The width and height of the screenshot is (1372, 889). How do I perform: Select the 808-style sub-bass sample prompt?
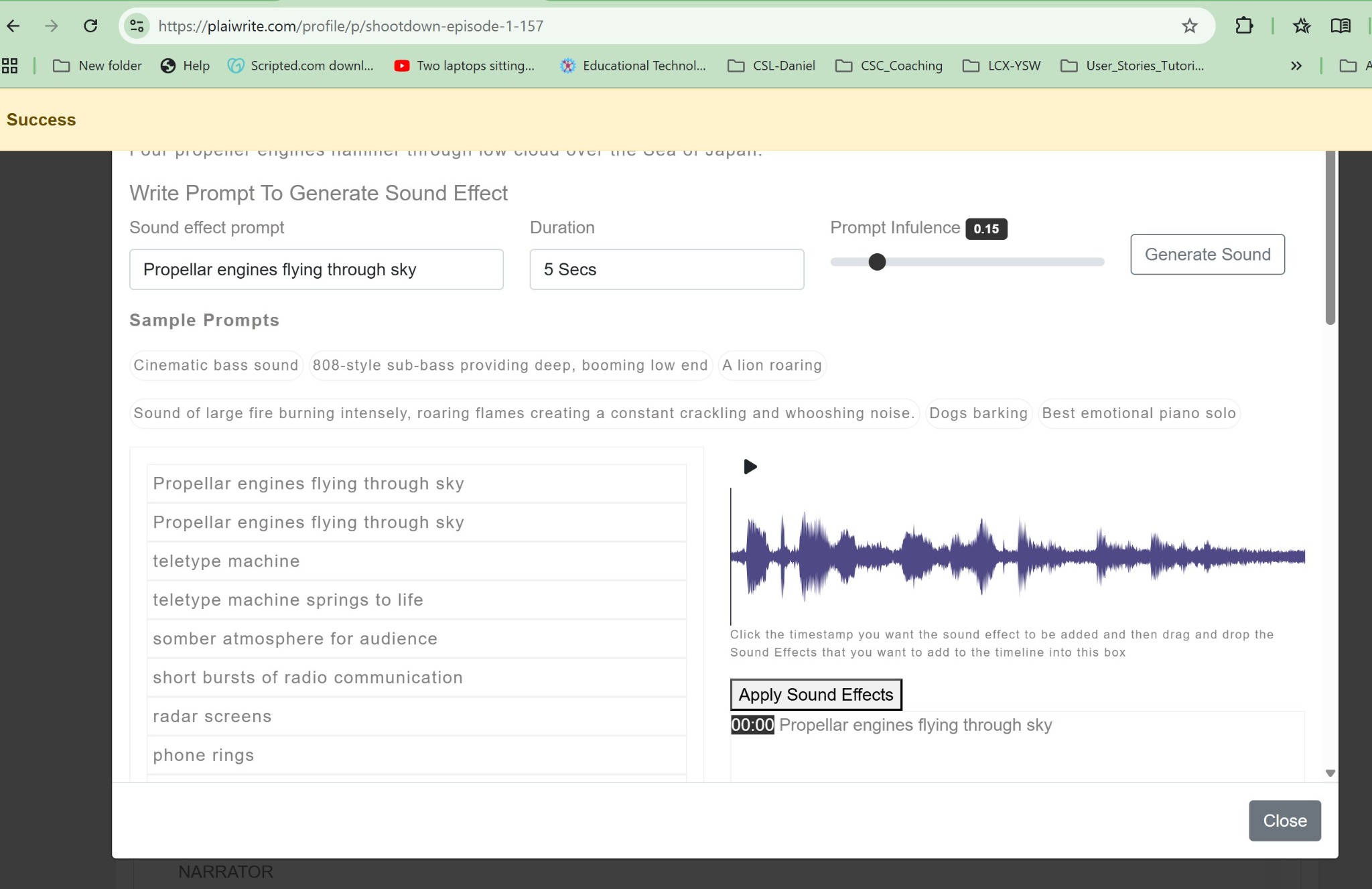[x=510, y=365]
